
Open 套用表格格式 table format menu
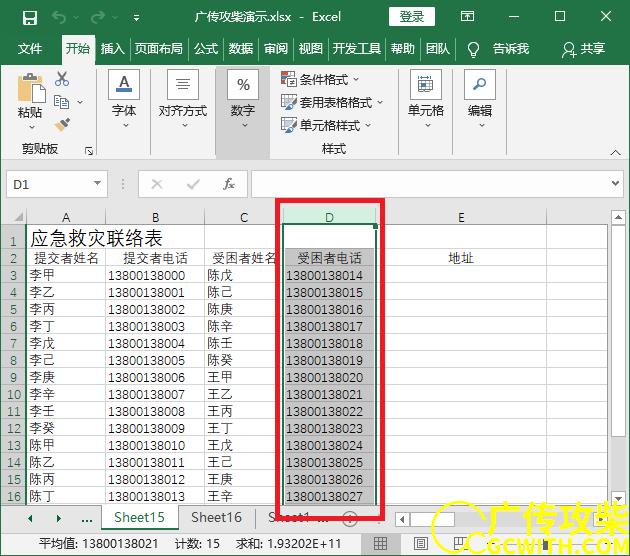331,102
